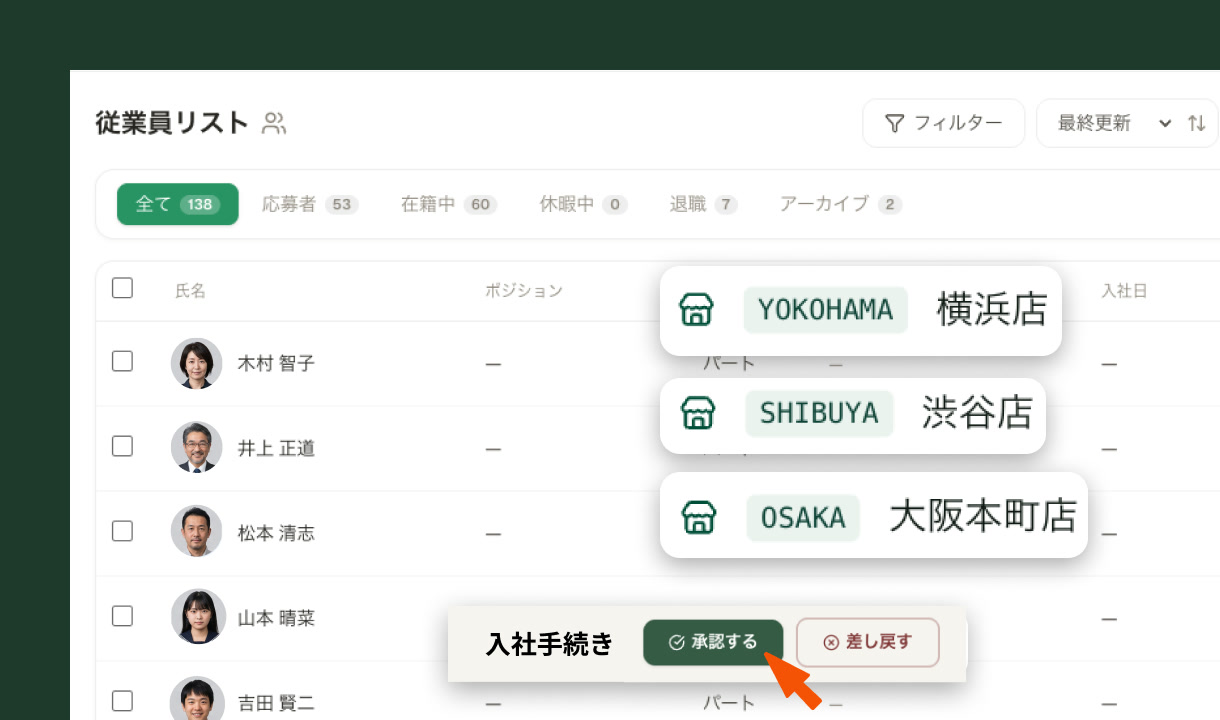Viewport: 1220px width, 720px height.
Task: Open the フィルター filter button
Action: [x=943, y=123]
